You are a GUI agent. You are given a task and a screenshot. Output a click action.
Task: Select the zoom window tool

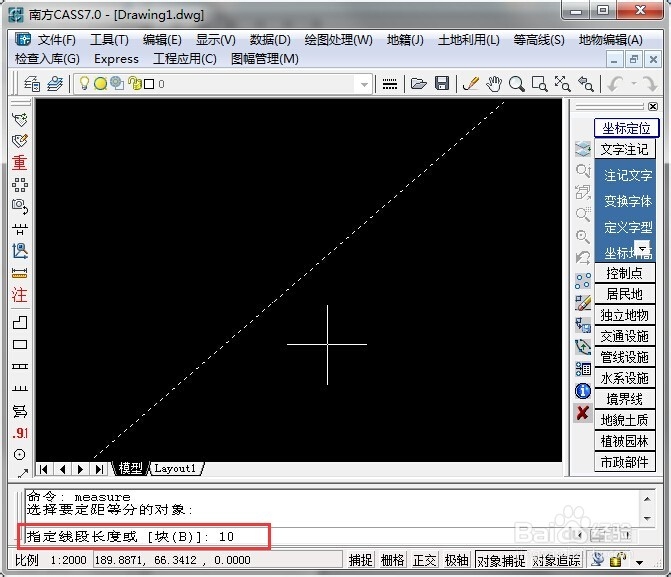[539, 84]
